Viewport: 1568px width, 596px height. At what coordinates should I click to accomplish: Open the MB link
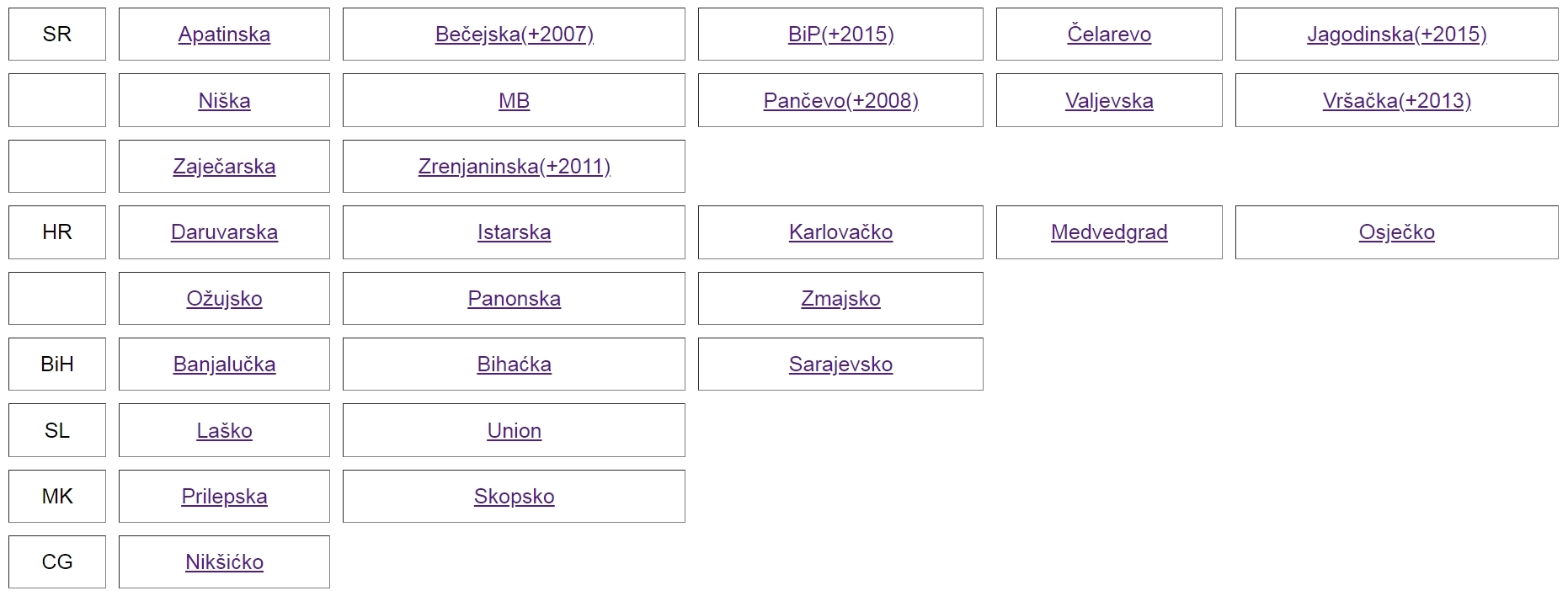(x=514, y=101)
